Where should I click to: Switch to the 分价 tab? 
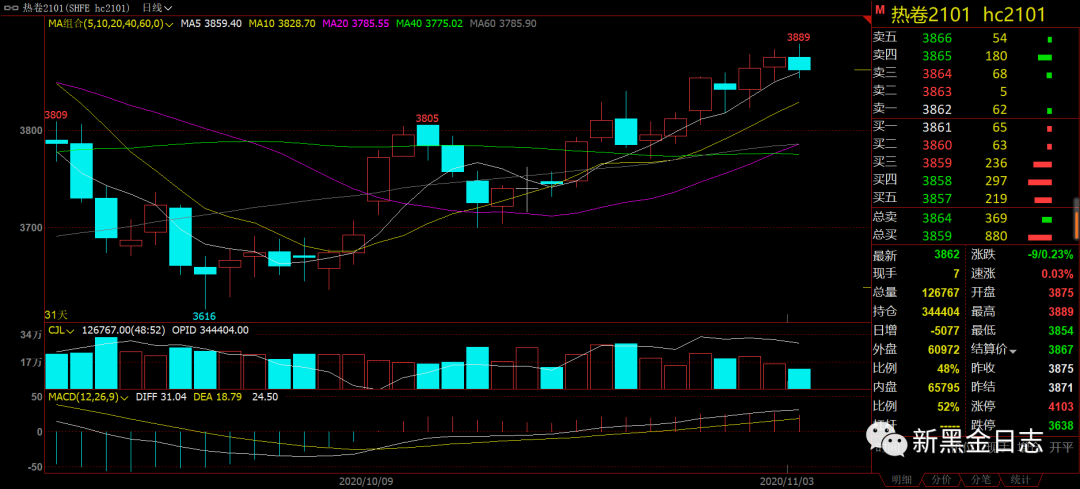pyautogui.click(x=941, y=479)
